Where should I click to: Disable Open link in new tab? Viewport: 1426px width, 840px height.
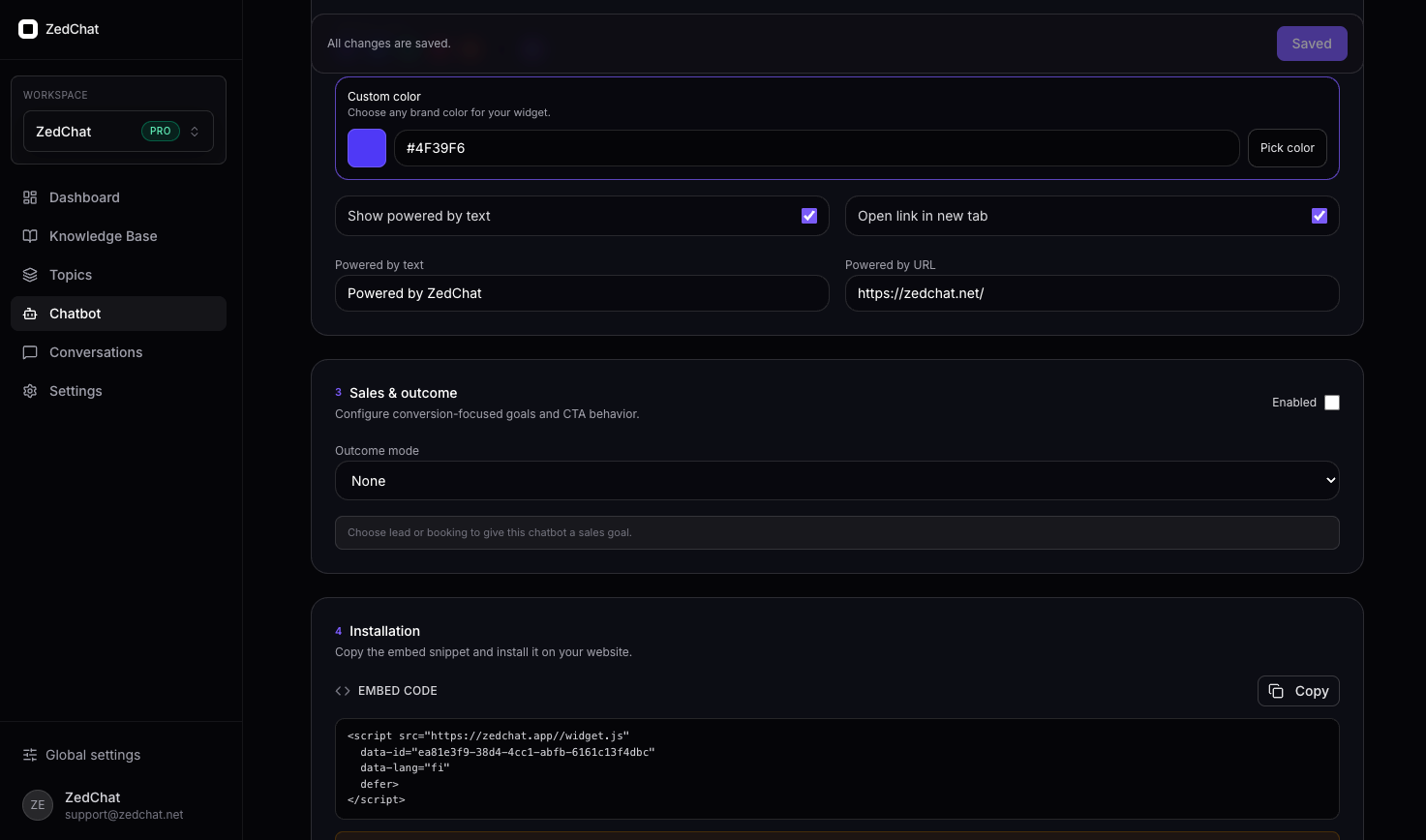(1320, 216)
